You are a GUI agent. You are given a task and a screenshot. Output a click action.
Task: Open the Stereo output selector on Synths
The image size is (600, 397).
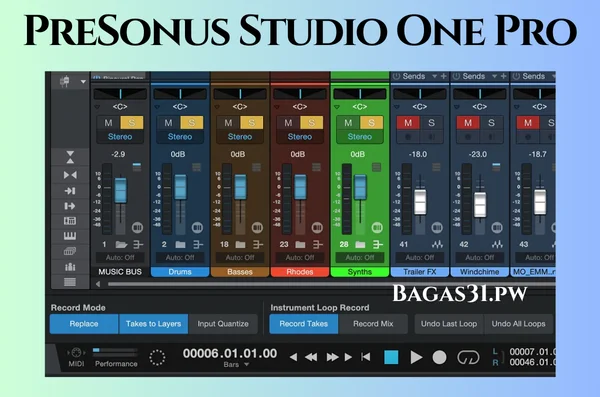click(x=360, y=137)
